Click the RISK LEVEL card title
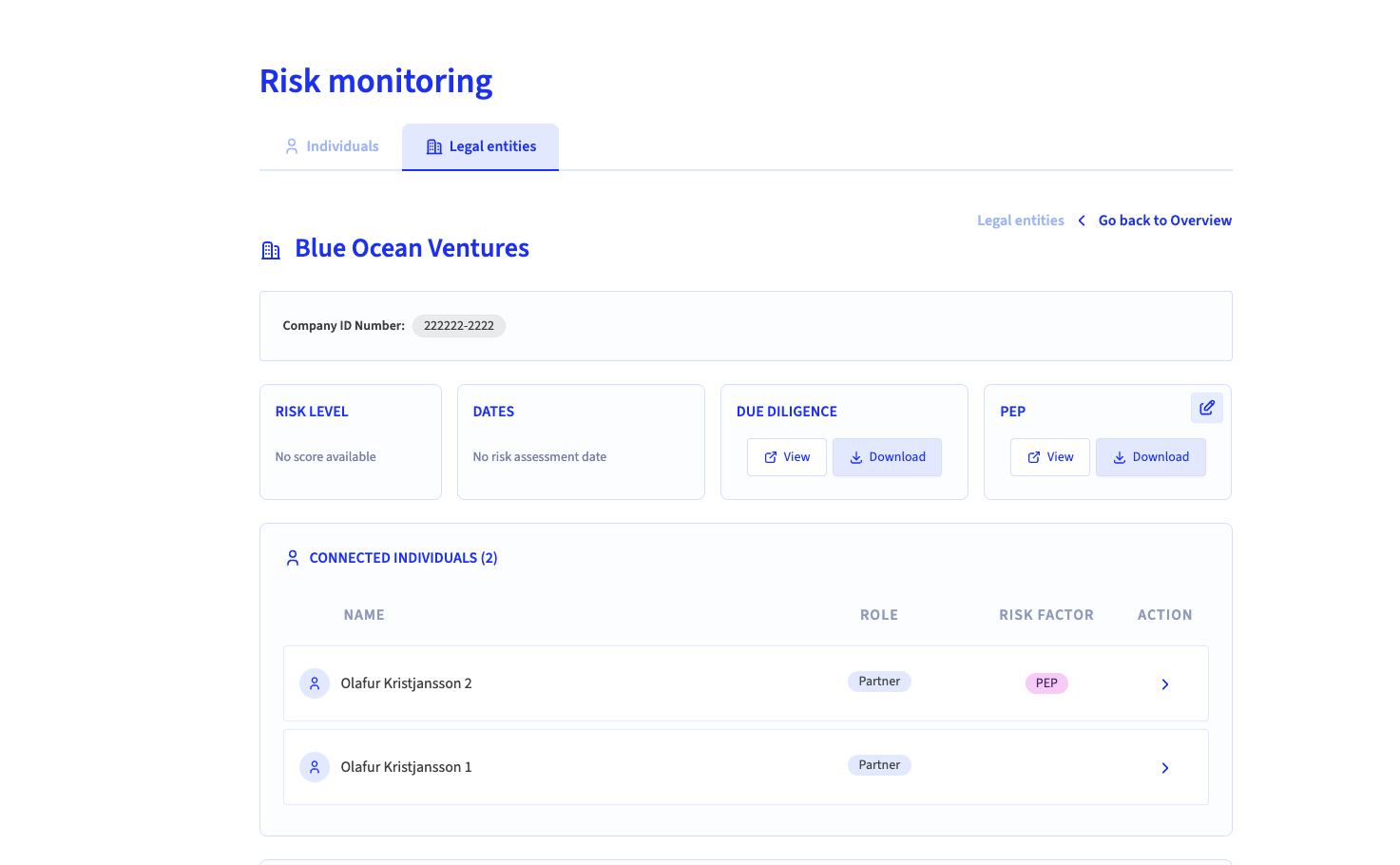1400x865 pixels. 312,412
